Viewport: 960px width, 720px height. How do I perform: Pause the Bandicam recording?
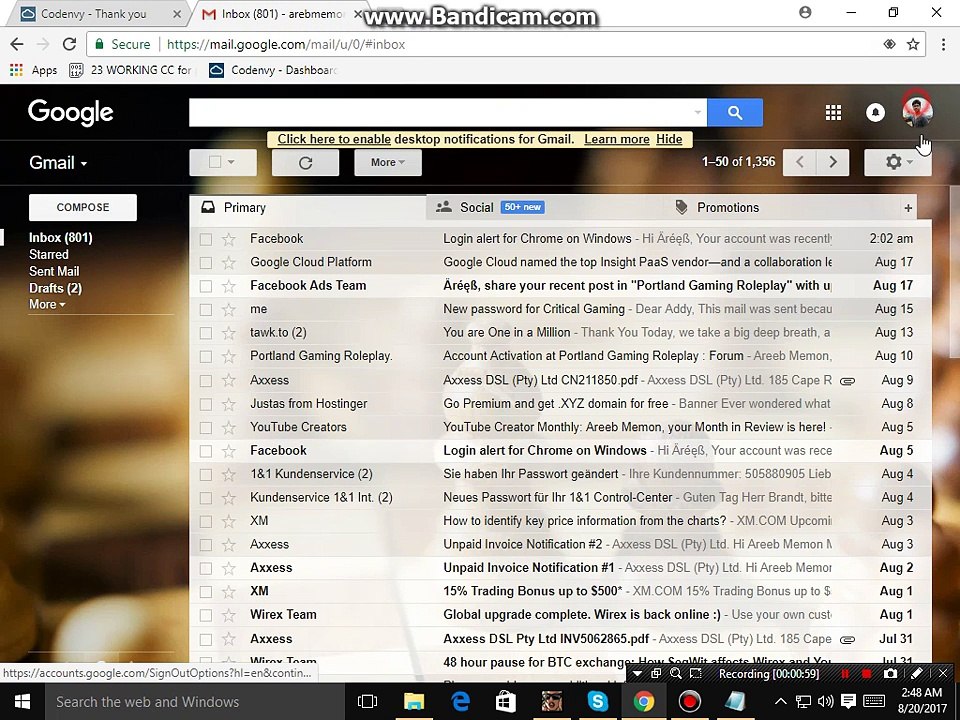845,673
